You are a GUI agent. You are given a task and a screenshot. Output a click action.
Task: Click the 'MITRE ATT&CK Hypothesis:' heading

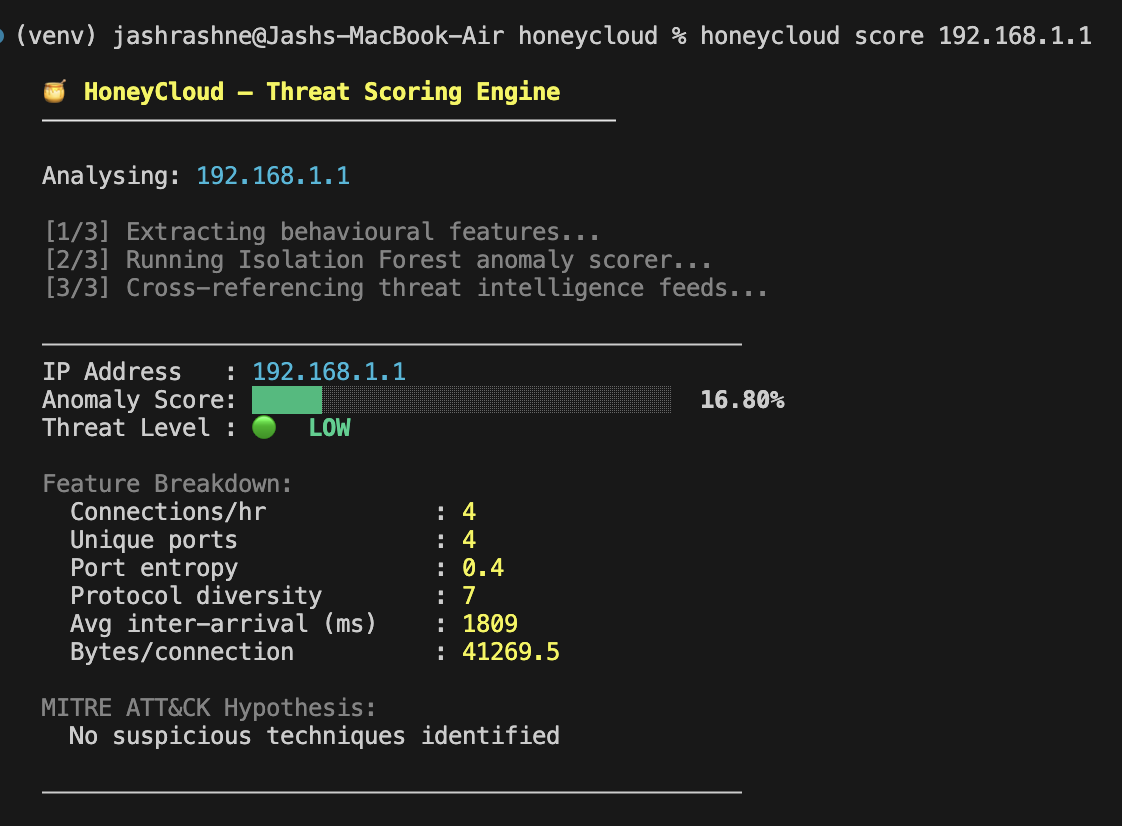click(209, 708)
